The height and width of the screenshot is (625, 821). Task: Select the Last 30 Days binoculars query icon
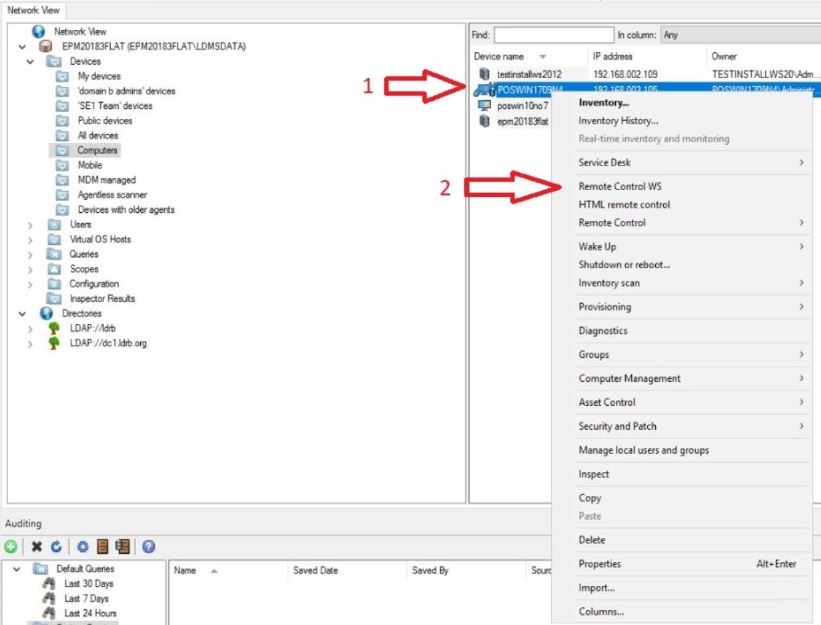48,582
